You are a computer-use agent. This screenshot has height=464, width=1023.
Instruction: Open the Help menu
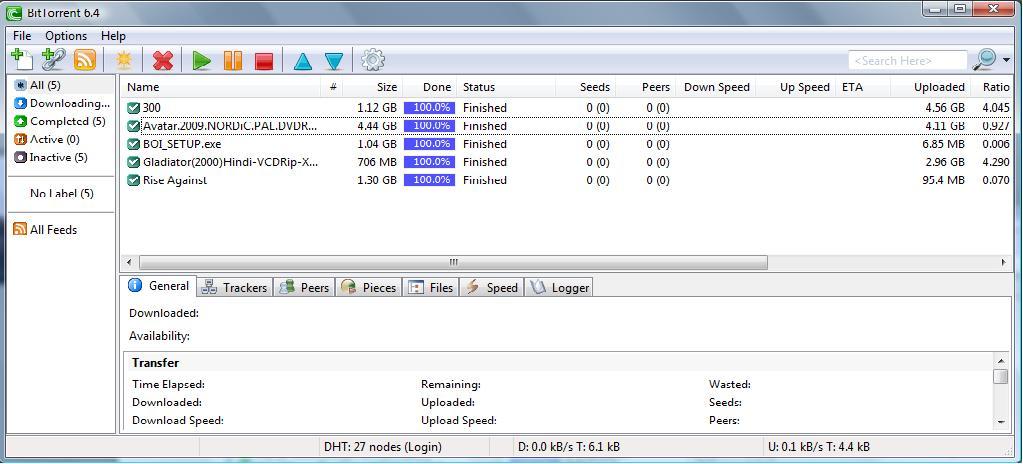pos(114,36)
